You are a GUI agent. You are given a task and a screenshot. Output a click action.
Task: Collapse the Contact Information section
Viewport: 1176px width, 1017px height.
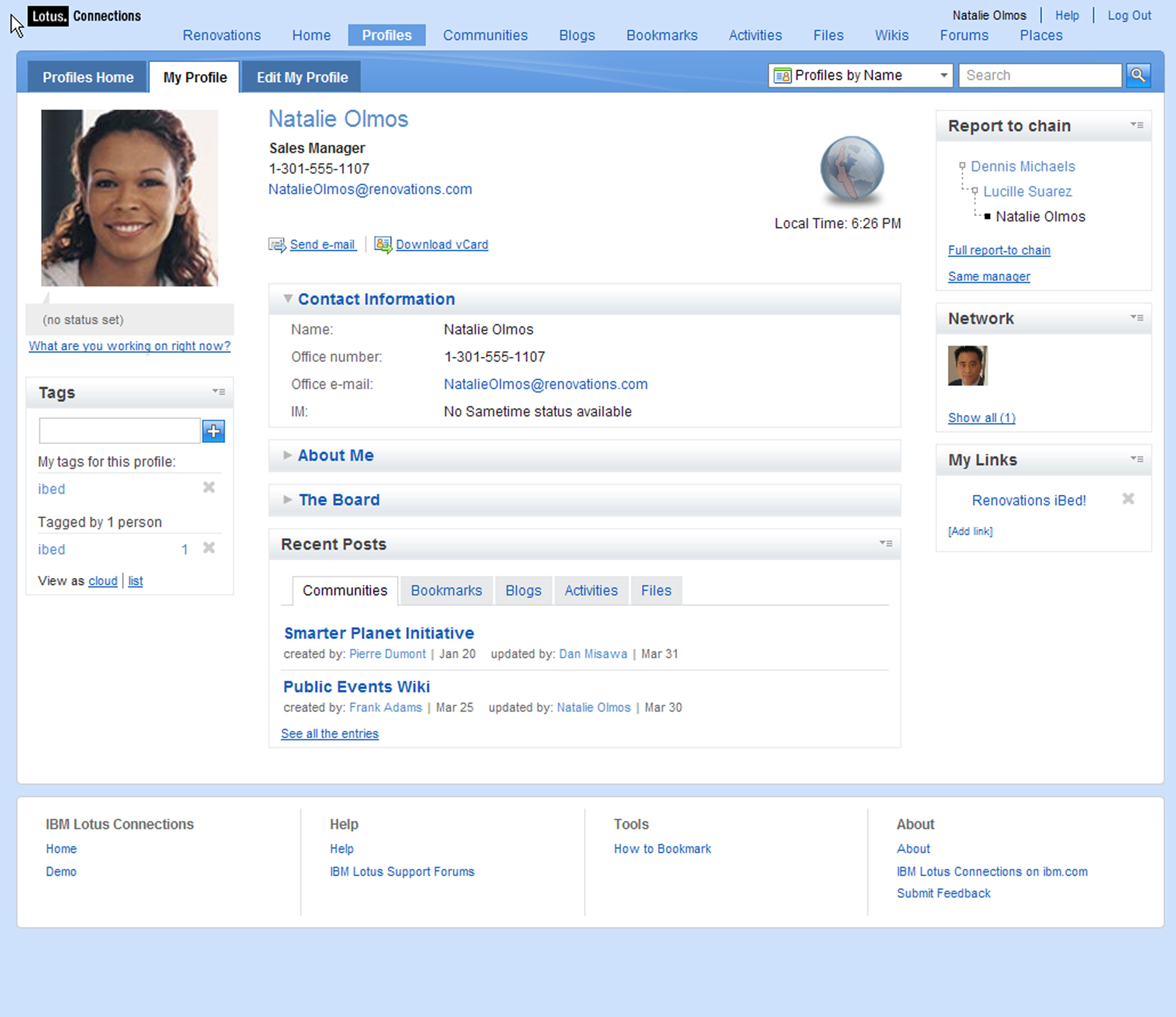coord(288,298)
